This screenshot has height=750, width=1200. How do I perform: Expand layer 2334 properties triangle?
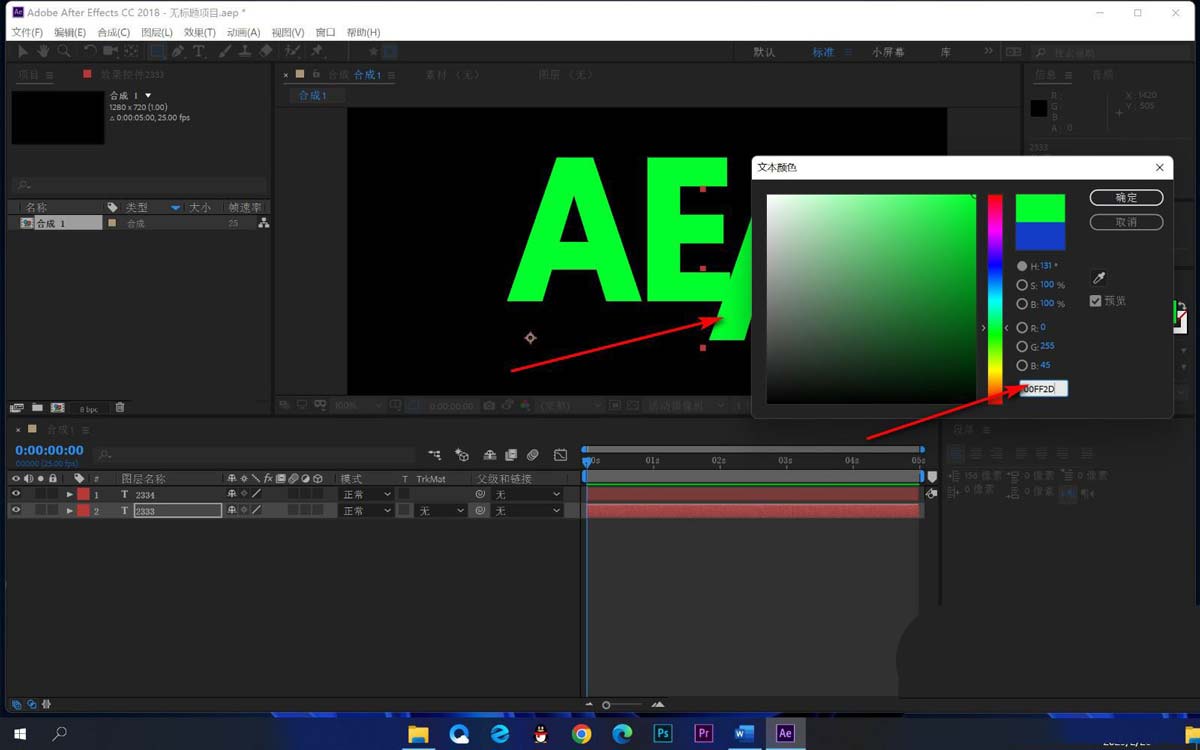[69, 494]
